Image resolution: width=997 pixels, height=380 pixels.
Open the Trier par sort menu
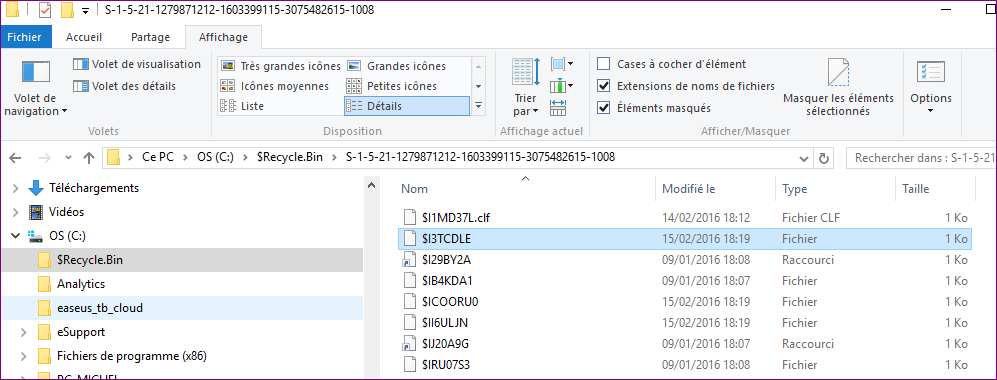click(526, 87)
